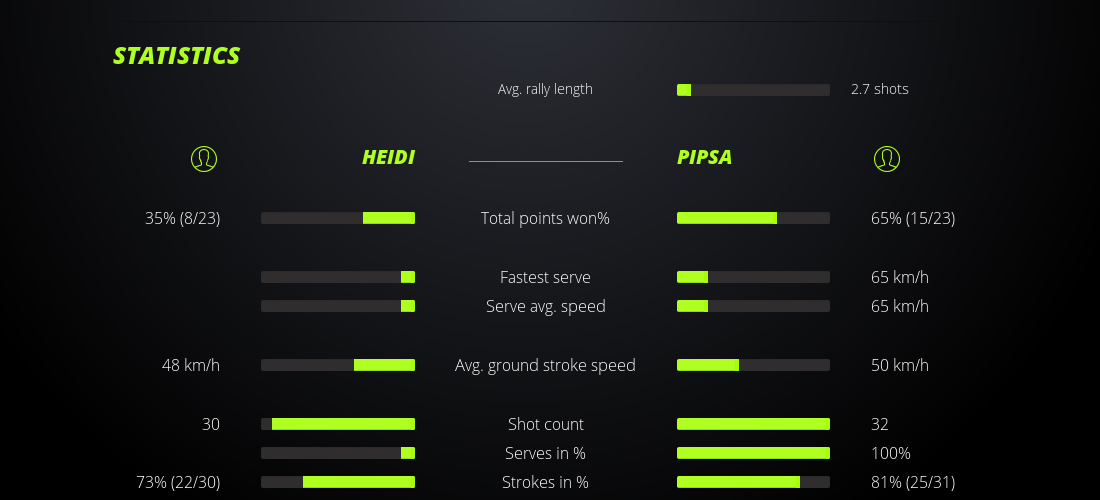Click Pipsa's Total points won bar
The width and height of the screenshot is (1100, 500).
[753, 218]
